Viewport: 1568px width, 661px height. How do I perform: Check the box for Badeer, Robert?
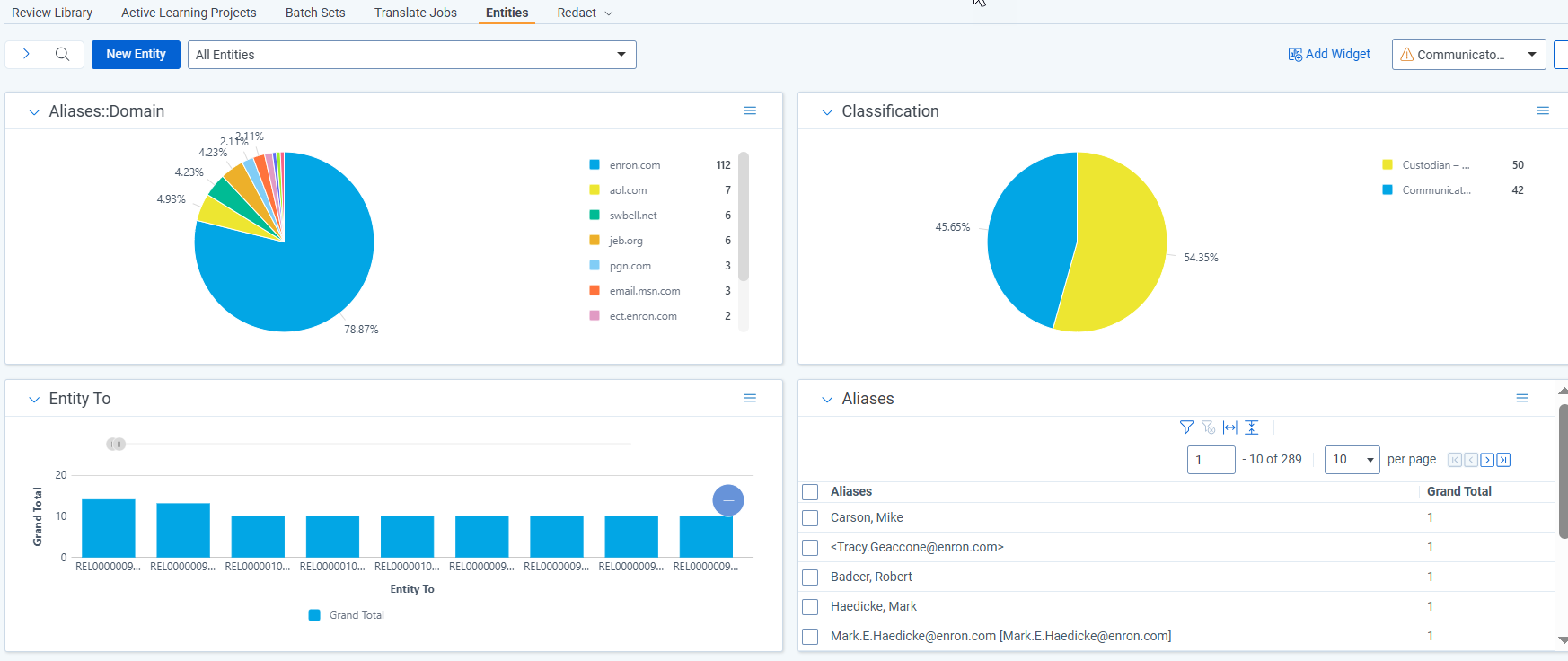coord(810,577)
